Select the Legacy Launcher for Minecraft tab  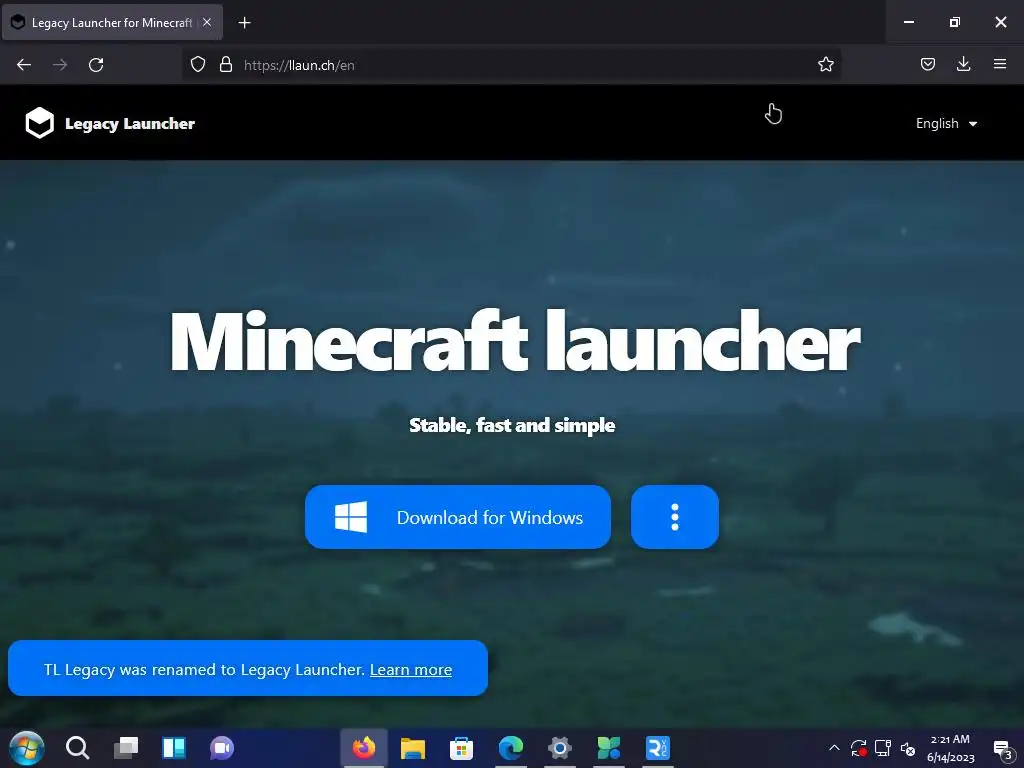point(112,23)
